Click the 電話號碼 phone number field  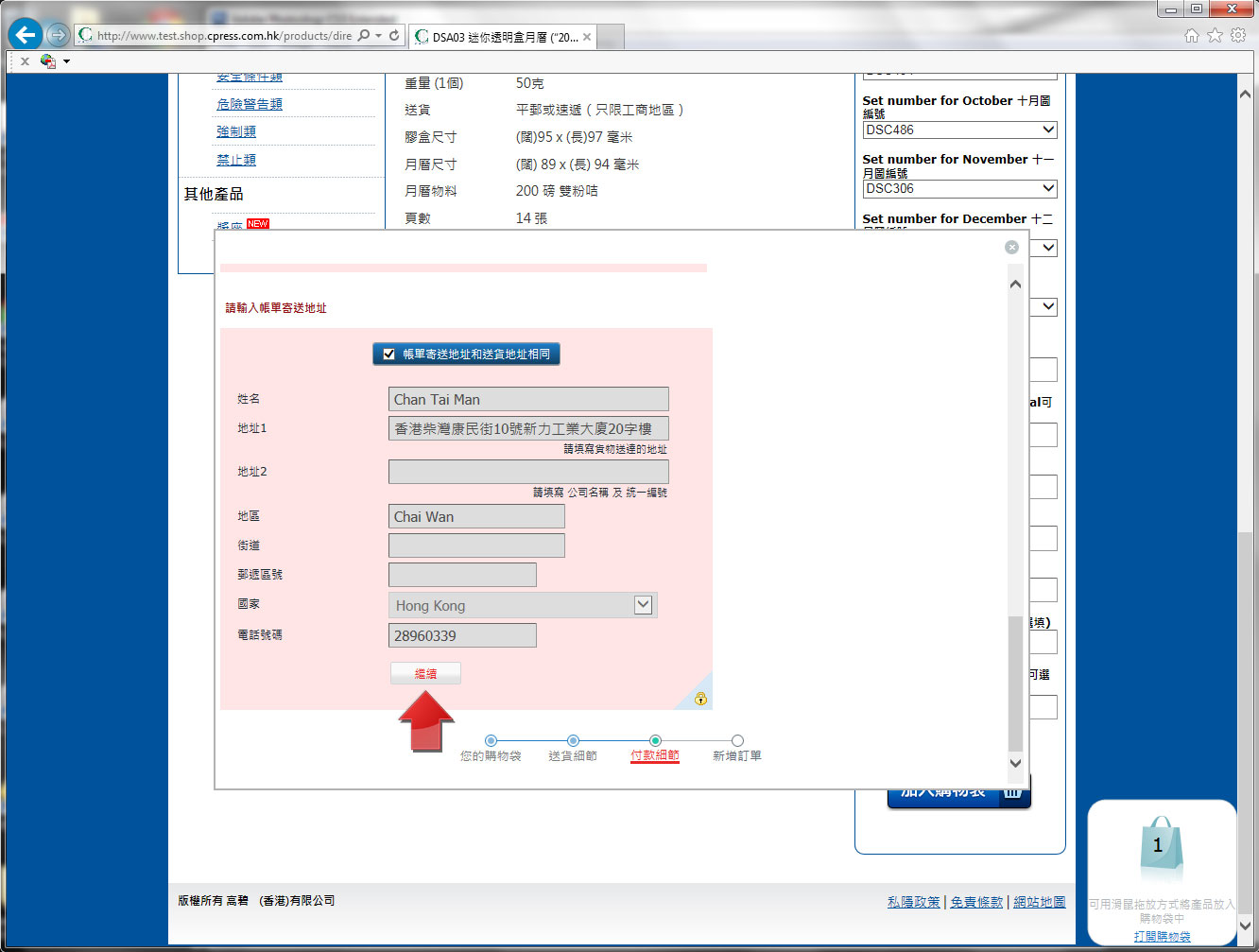[462, 635]
